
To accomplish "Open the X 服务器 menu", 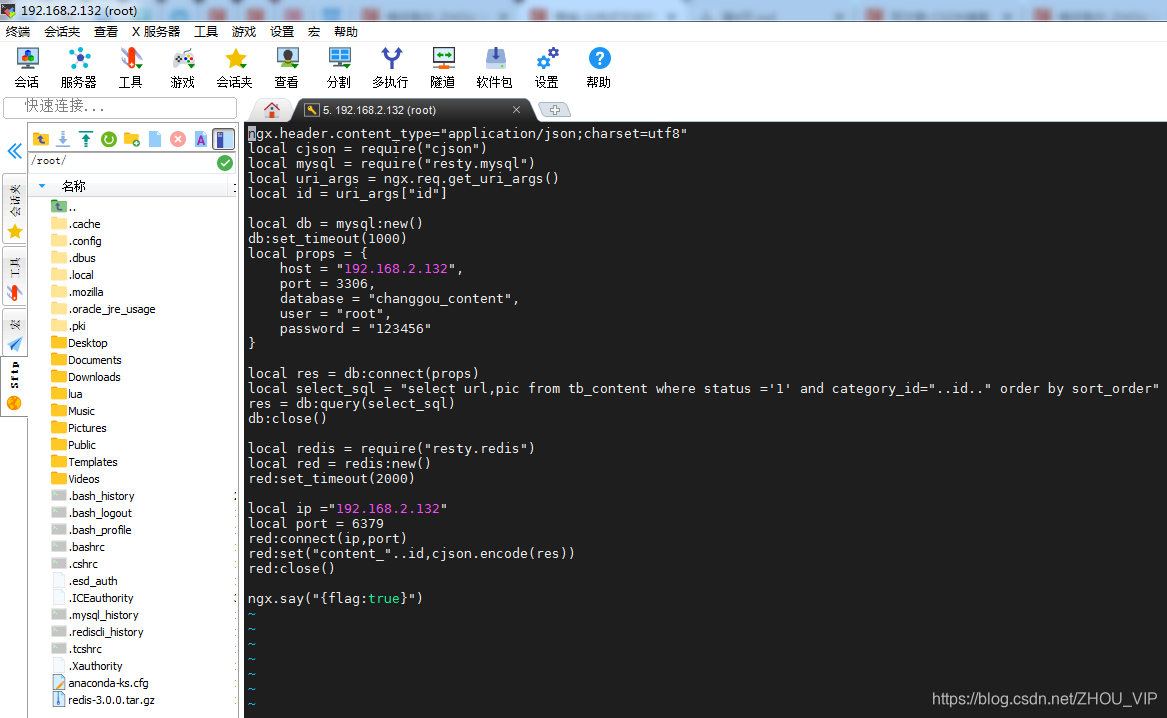I will point(156,31).
